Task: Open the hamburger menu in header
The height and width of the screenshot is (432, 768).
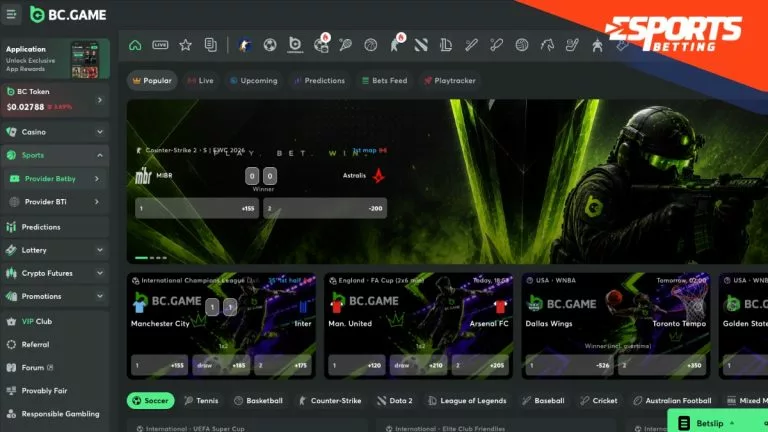Action: coord(11,14)
